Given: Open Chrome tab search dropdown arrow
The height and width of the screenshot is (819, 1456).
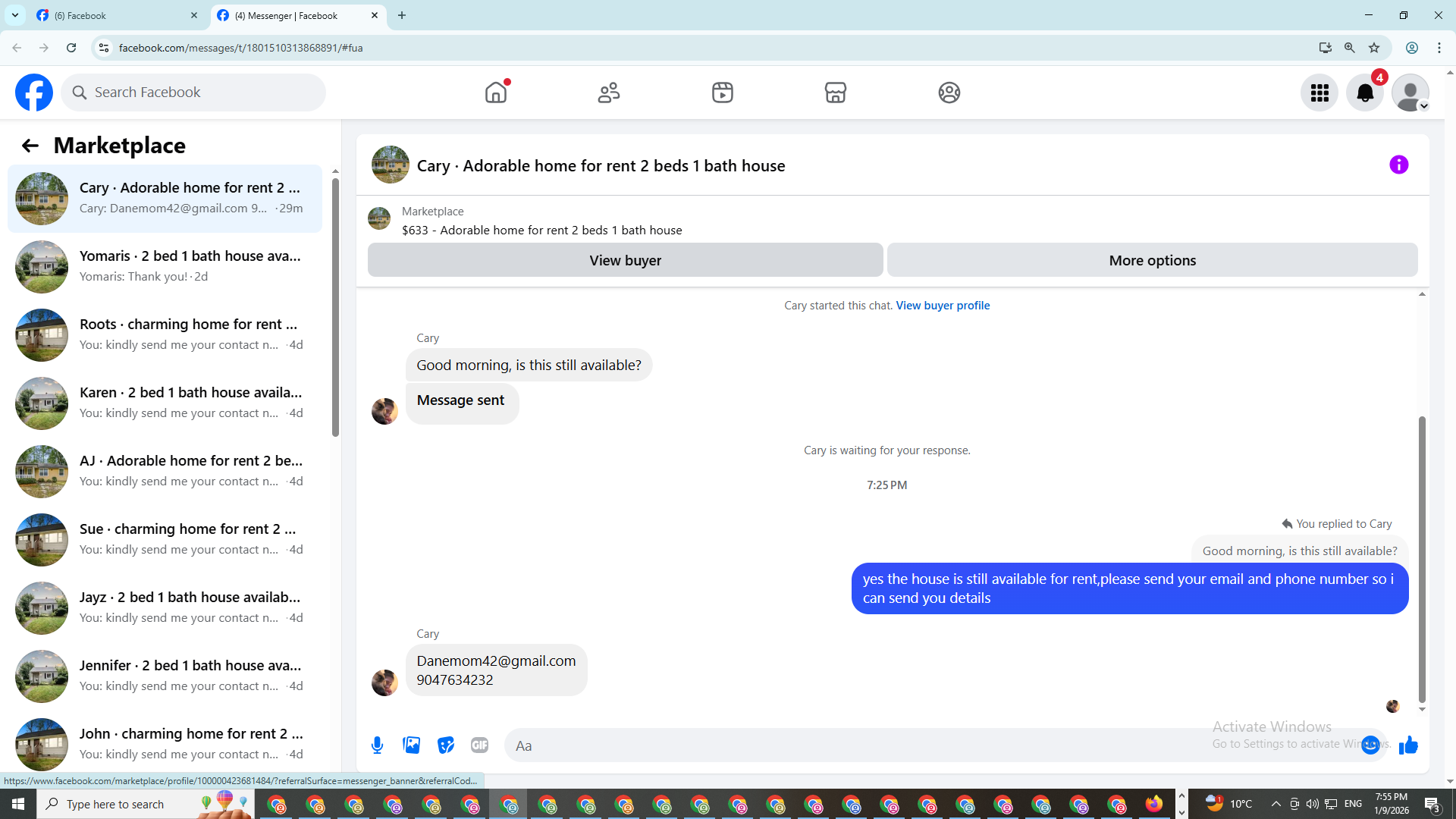Looking at the screenshot, I should point(15,15).
